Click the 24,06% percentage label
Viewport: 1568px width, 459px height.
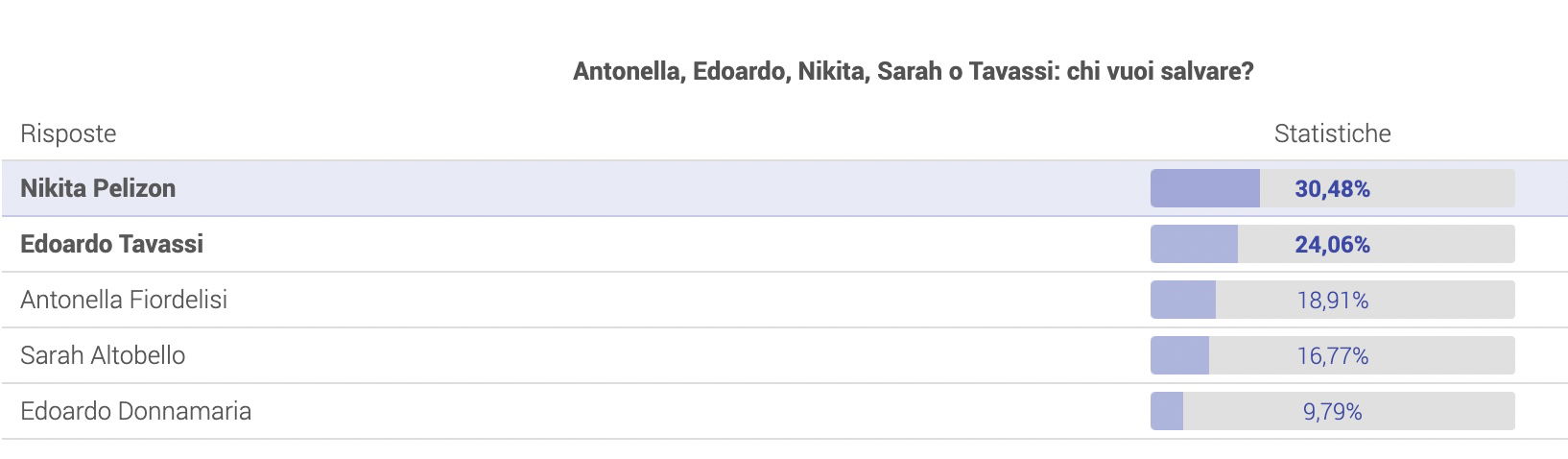[x=1333, y=245]
